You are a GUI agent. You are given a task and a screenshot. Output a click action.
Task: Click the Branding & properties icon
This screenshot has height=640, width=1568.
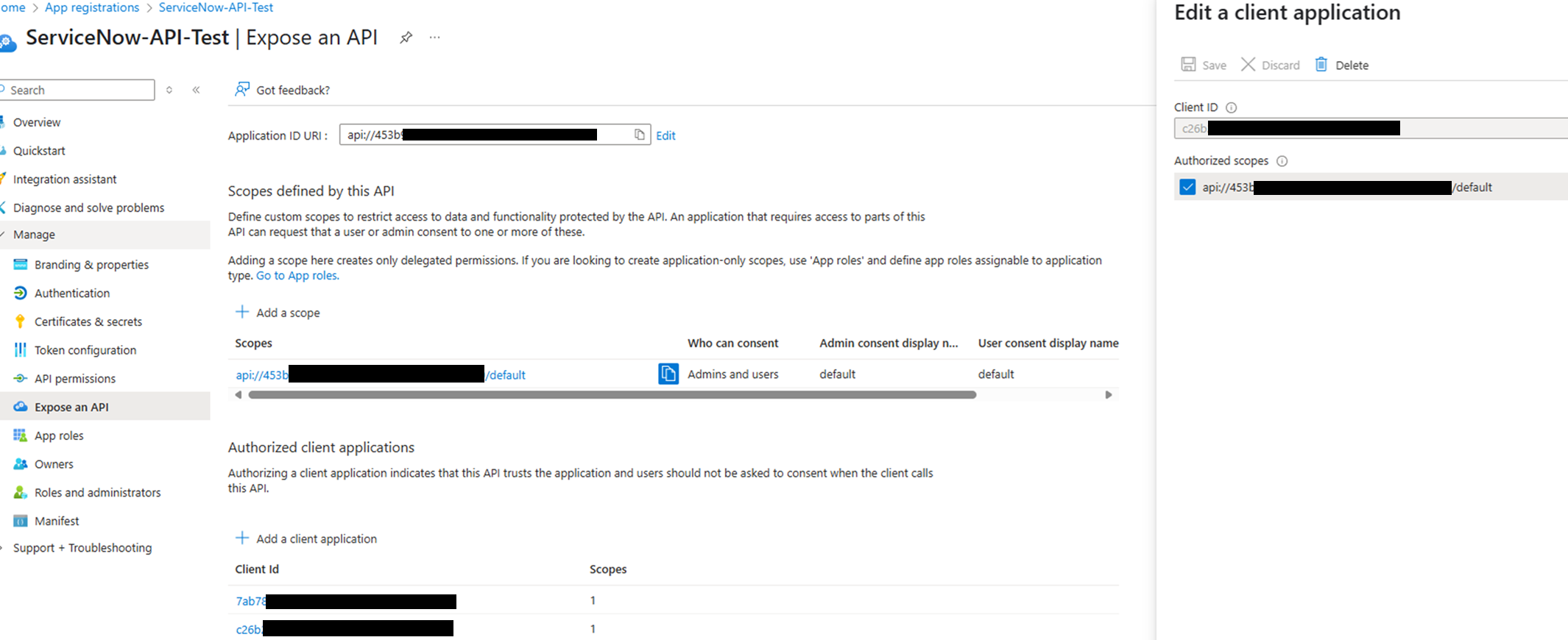(21, 264)
